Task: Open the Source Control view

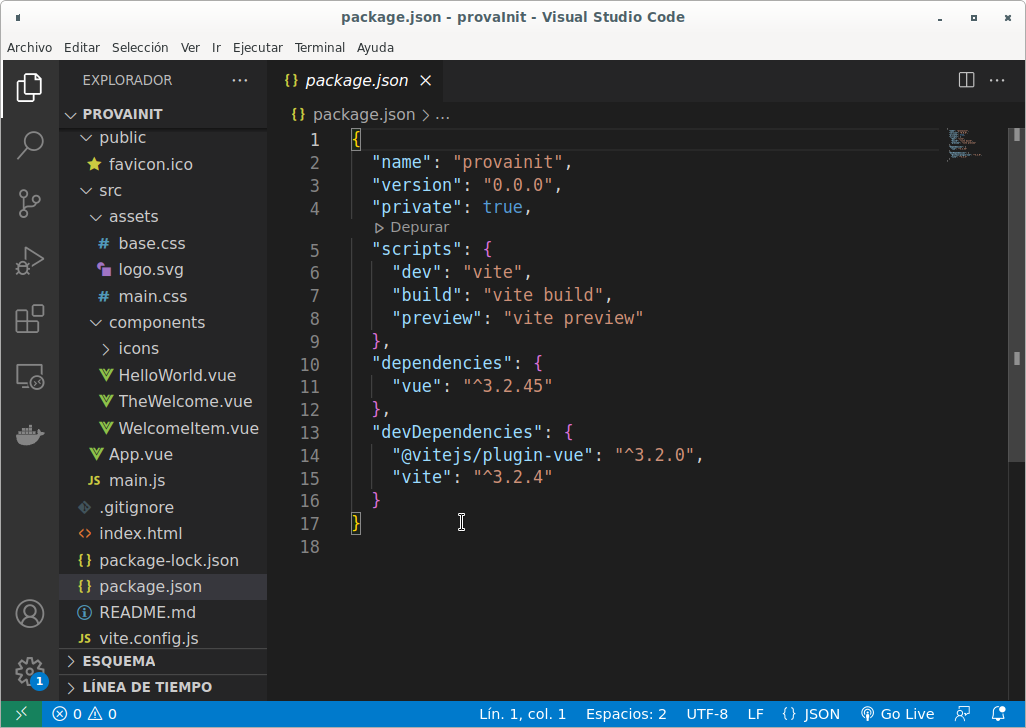Action: point(30,204)
